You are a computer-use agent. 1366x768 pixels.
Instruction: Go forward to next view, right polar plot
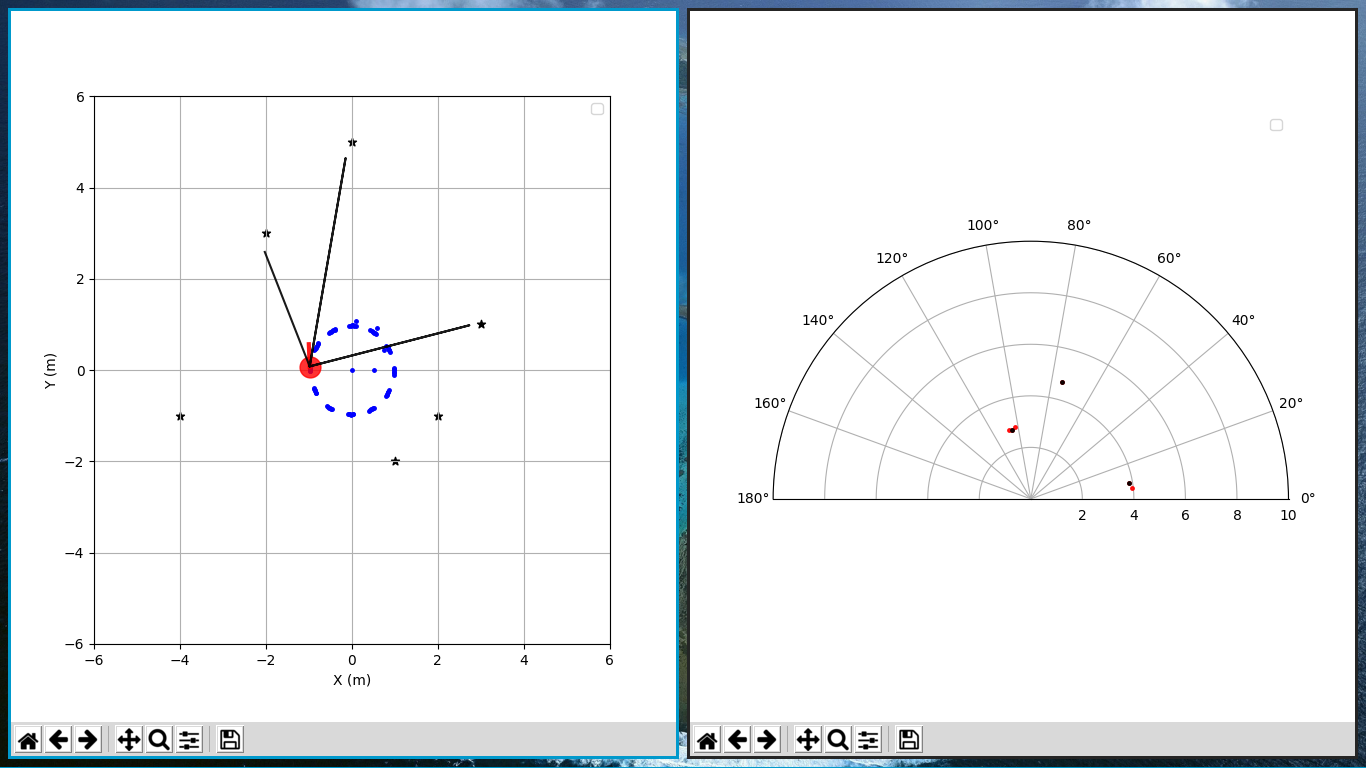pyautogui.click(x=767, y=740)
